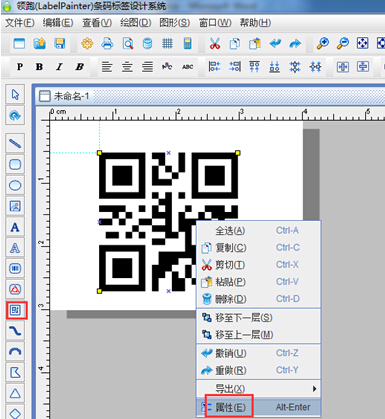Viewport: 385px width, 419px height.
Task: Toggle the grid icon in toolbar
Action: coord(167,44)
